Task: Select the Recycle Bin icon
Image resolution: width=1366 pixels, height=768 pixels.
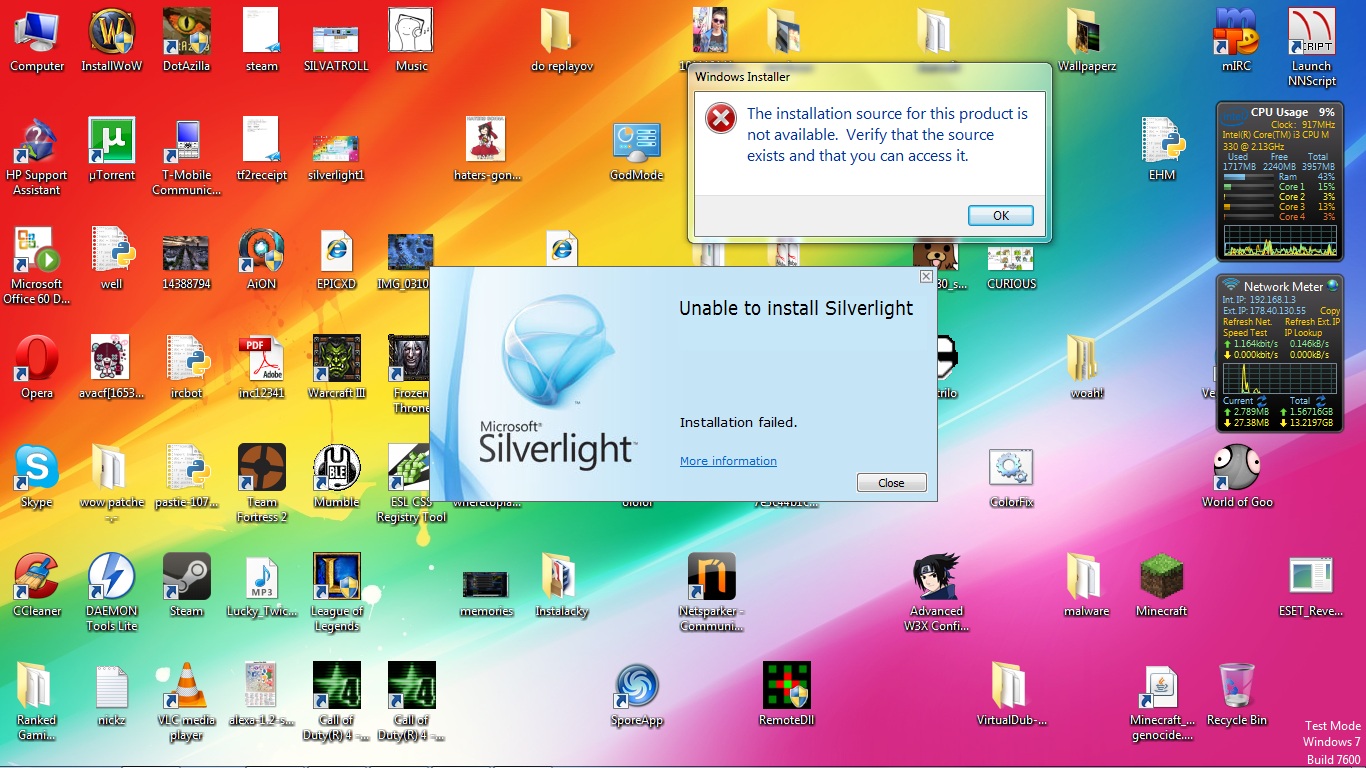Action: (x=1237, y=694)
